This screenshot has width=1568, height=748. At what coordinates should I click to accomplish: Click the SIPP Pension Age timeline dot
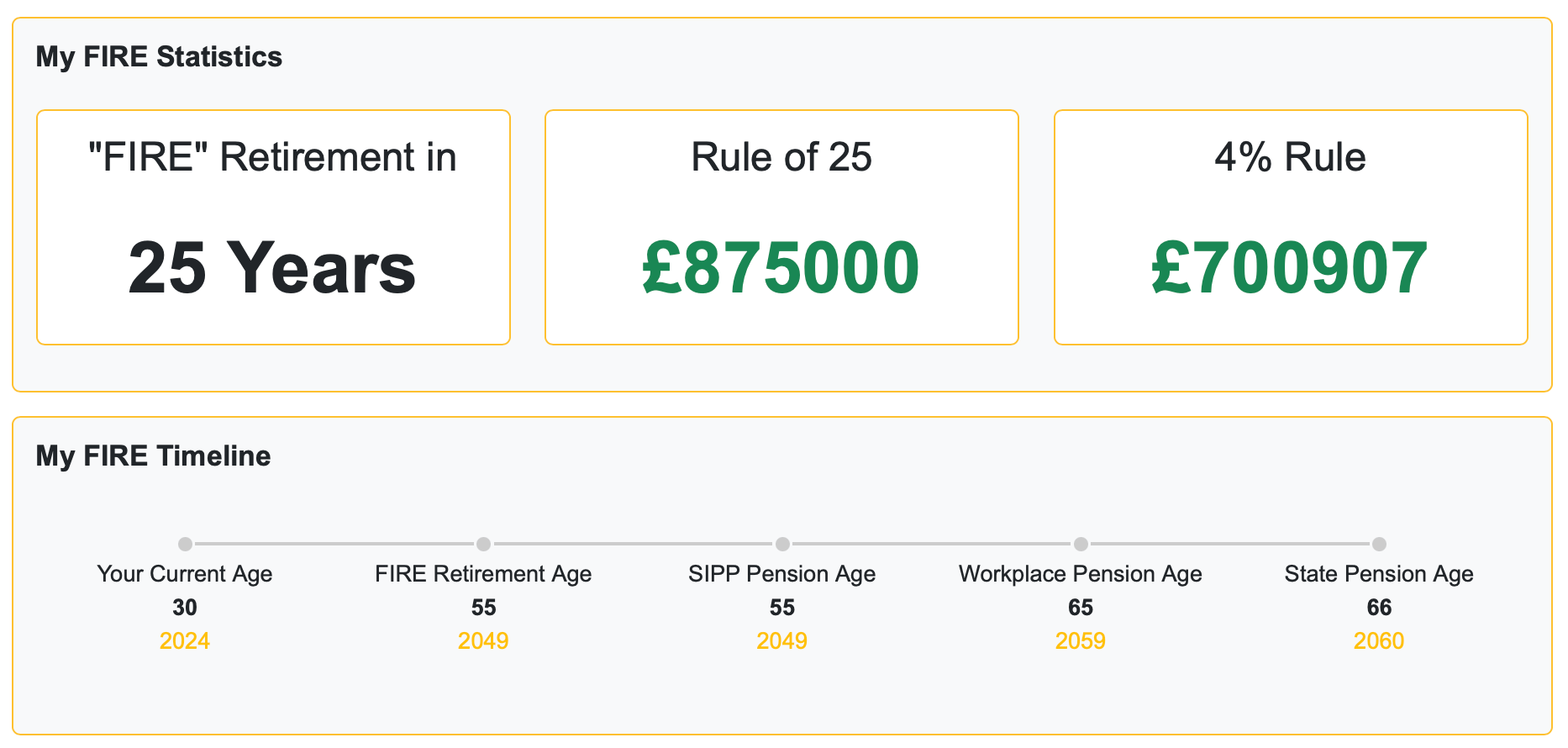click(782, 544)
